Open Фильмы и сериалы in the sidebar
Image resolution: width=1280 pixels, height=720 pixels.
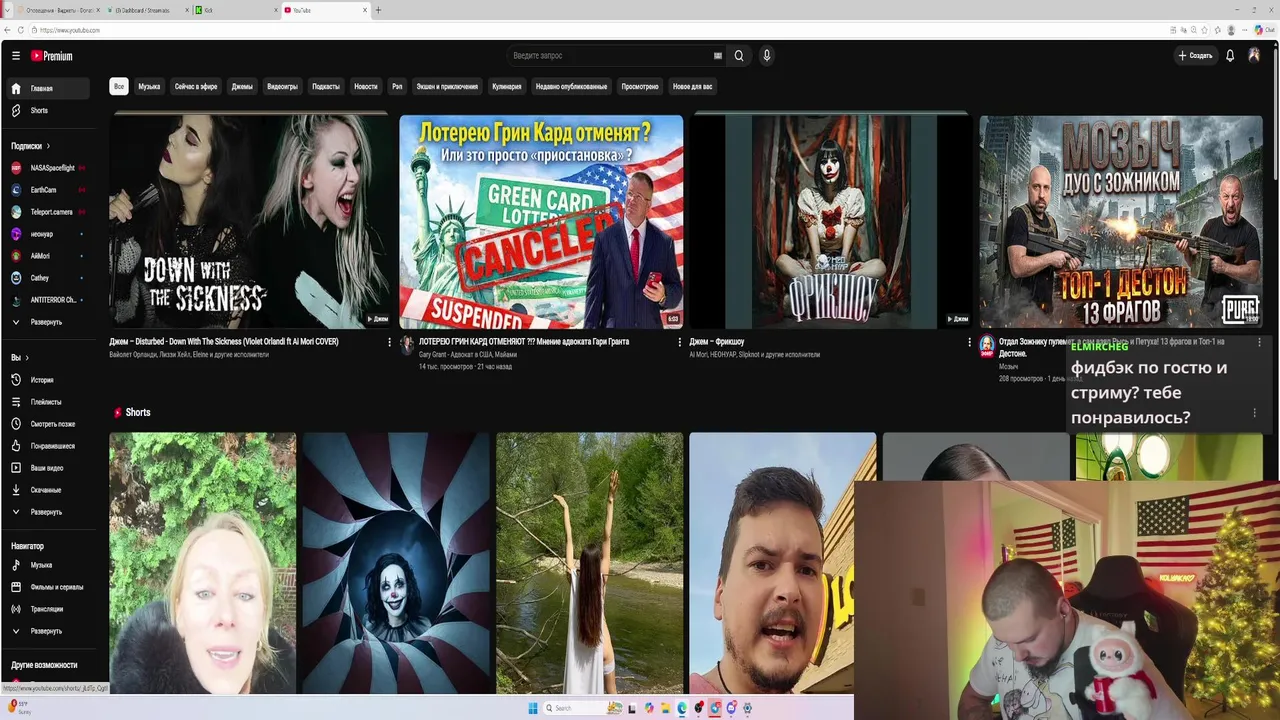point(48,587)
